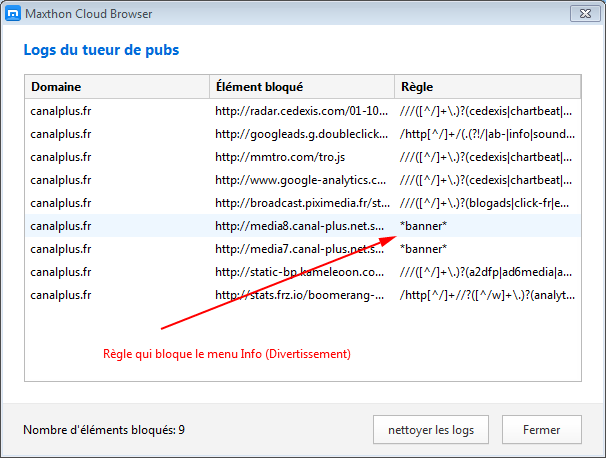
Task: Click the rule containing a2dfp|ad6media
Action: [486, 272]
